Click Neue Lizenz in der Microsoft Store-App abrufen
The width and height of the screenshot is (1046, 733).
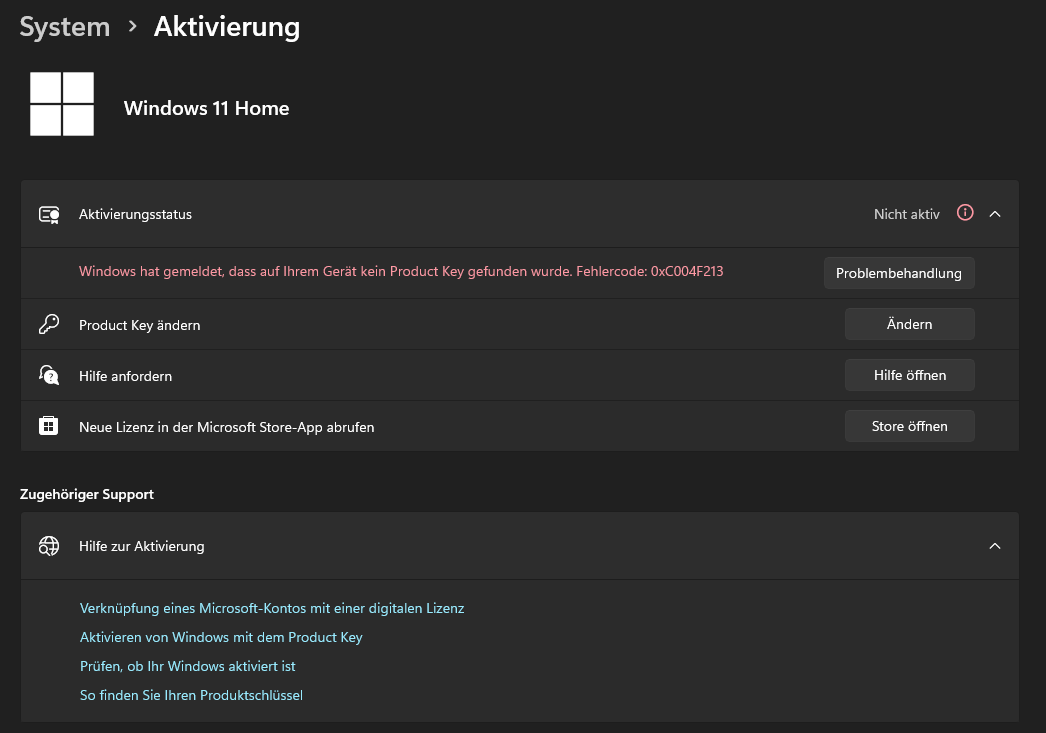coord(227,428)
